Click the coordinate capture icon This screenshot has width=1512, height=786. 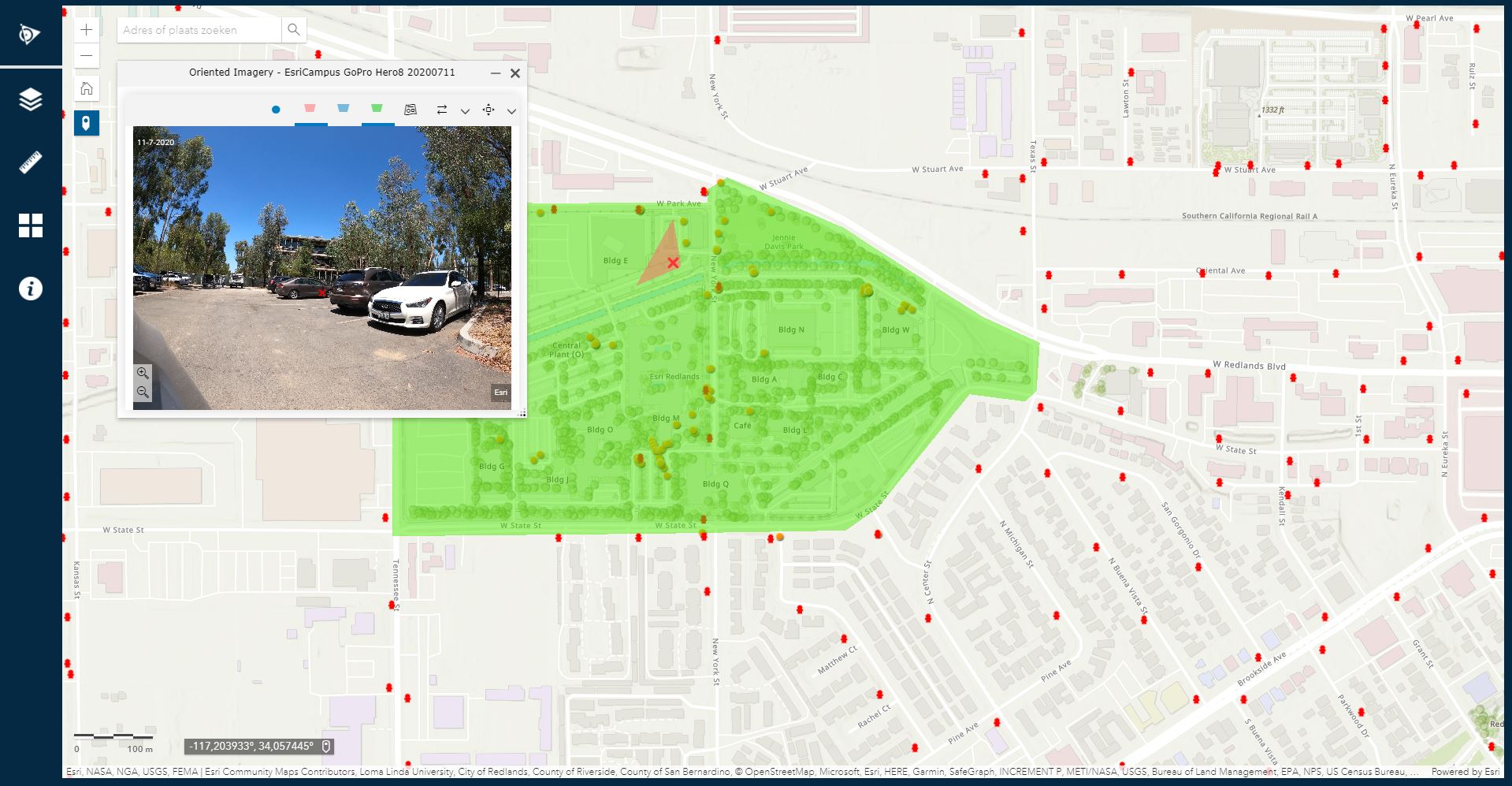pyautogui.click(x=326, y=746)
